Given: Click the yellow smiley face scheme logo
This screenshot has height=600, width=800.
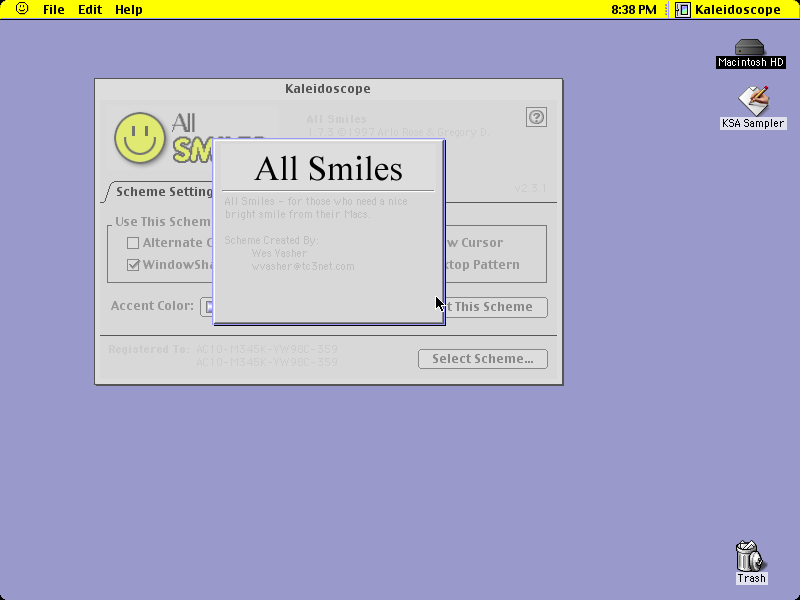Looking at the screenshot, I should tap(139, 138).
